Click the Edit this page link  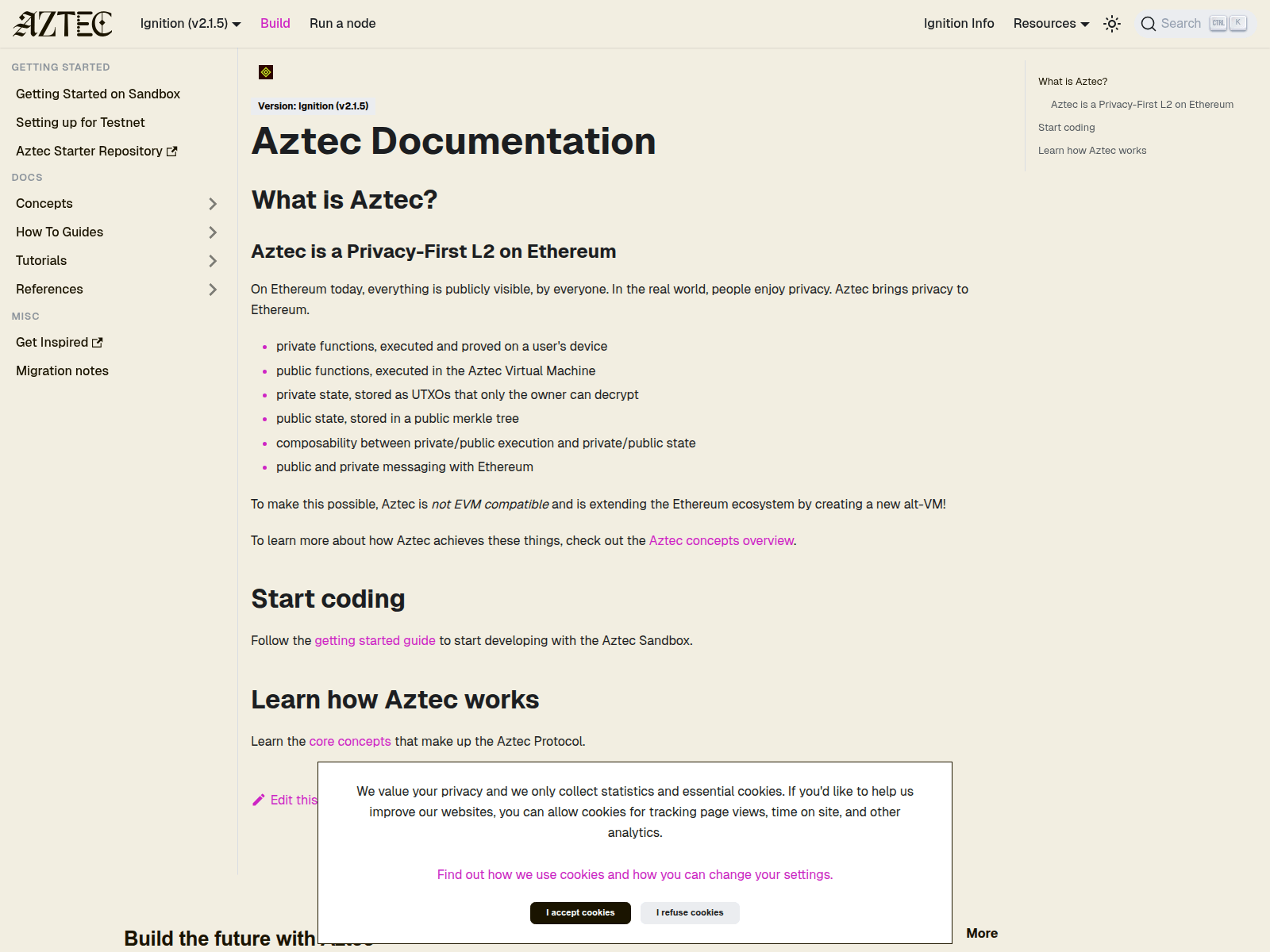285,800
